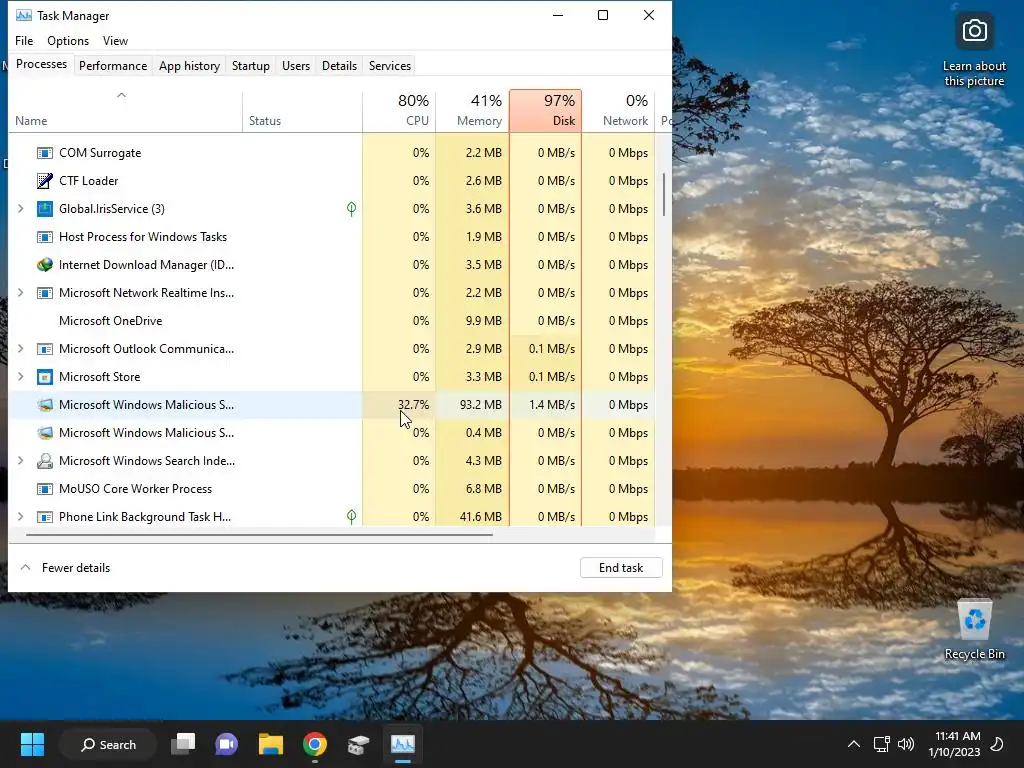1024x768 pixels.
Task: Click the Internet Download Manager globe icon
Action: tap(44, 265)
